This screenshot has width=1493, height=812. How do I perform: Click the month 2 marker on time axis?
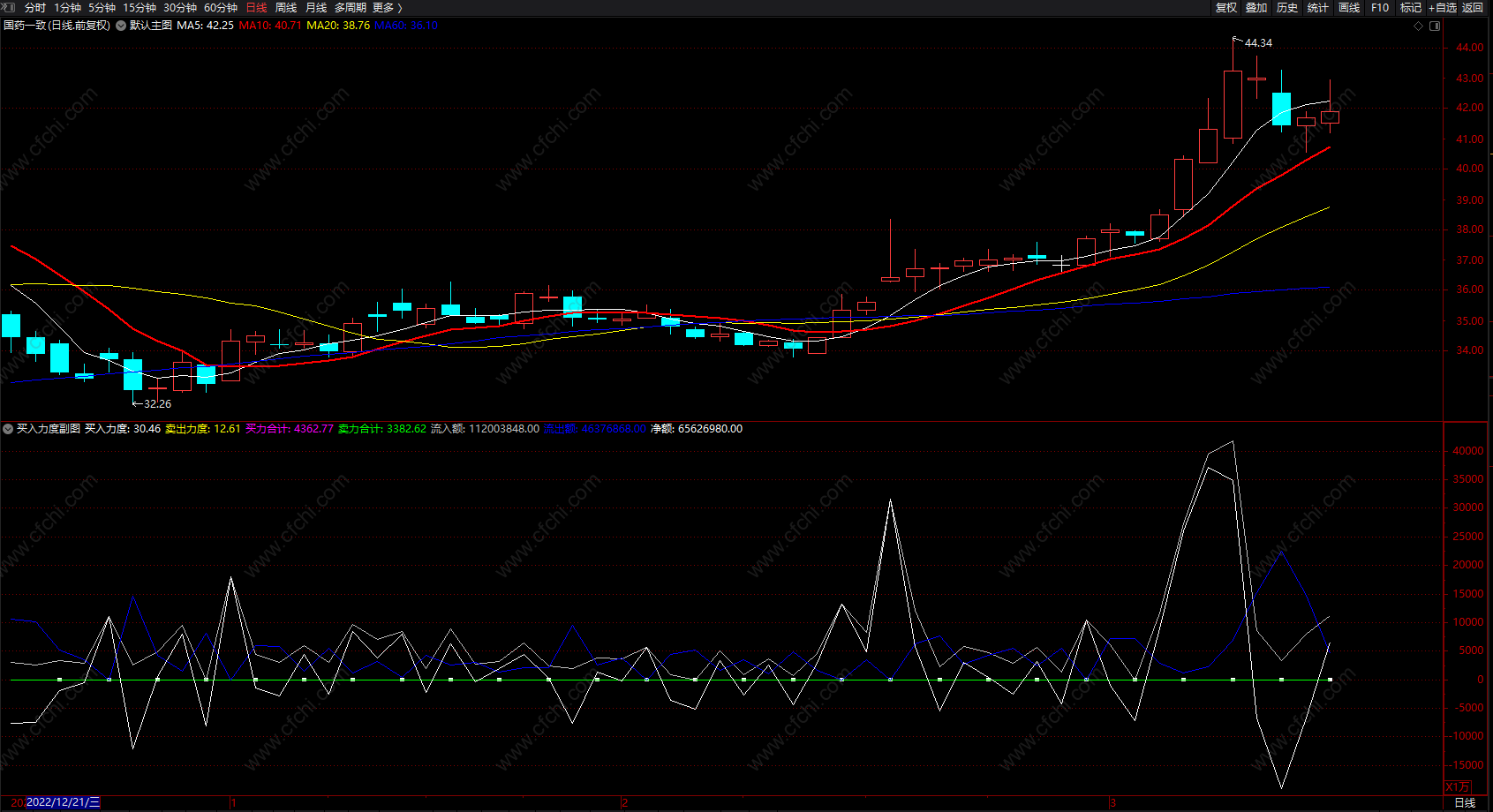point(624,803)
